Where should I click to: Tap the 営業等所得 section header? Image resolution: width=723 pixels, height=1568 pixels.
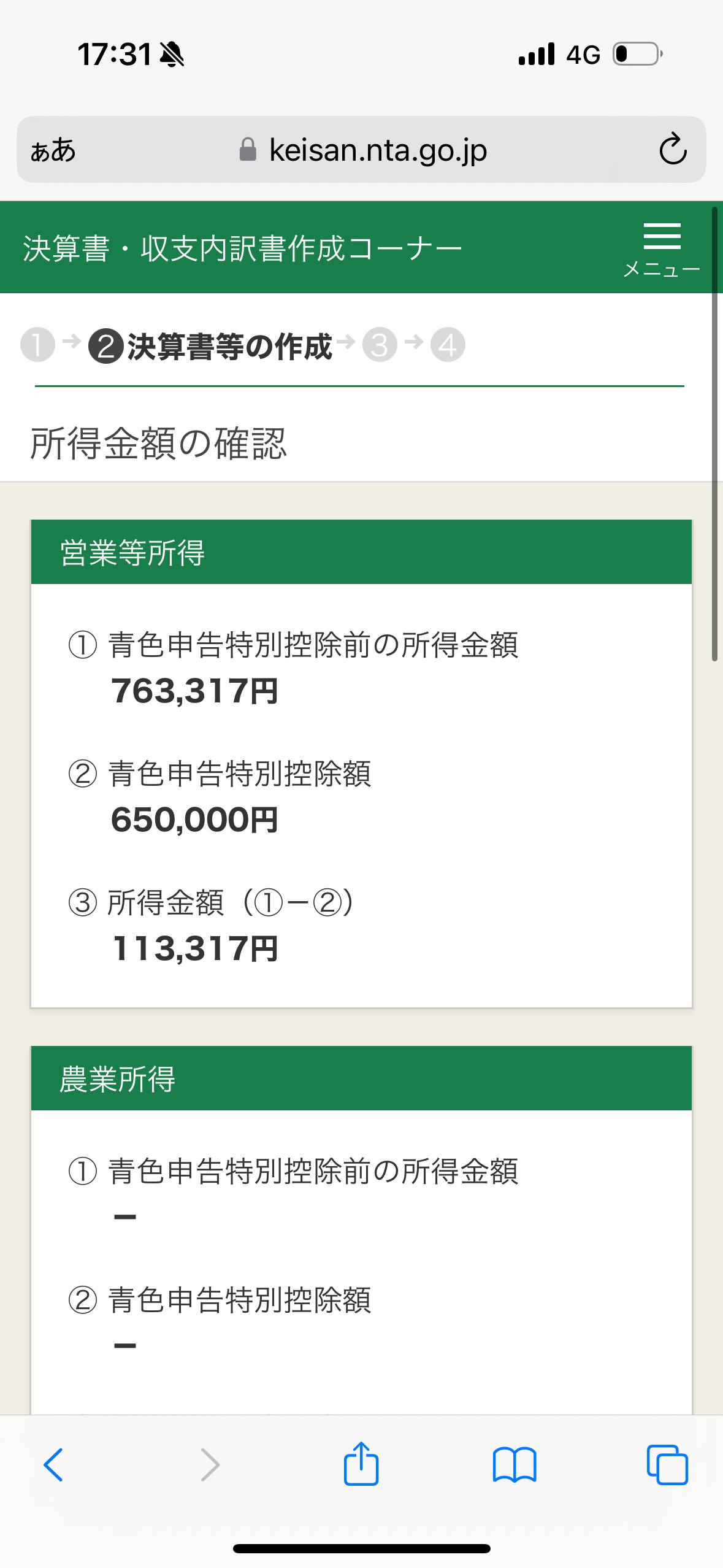pos(361,552)
